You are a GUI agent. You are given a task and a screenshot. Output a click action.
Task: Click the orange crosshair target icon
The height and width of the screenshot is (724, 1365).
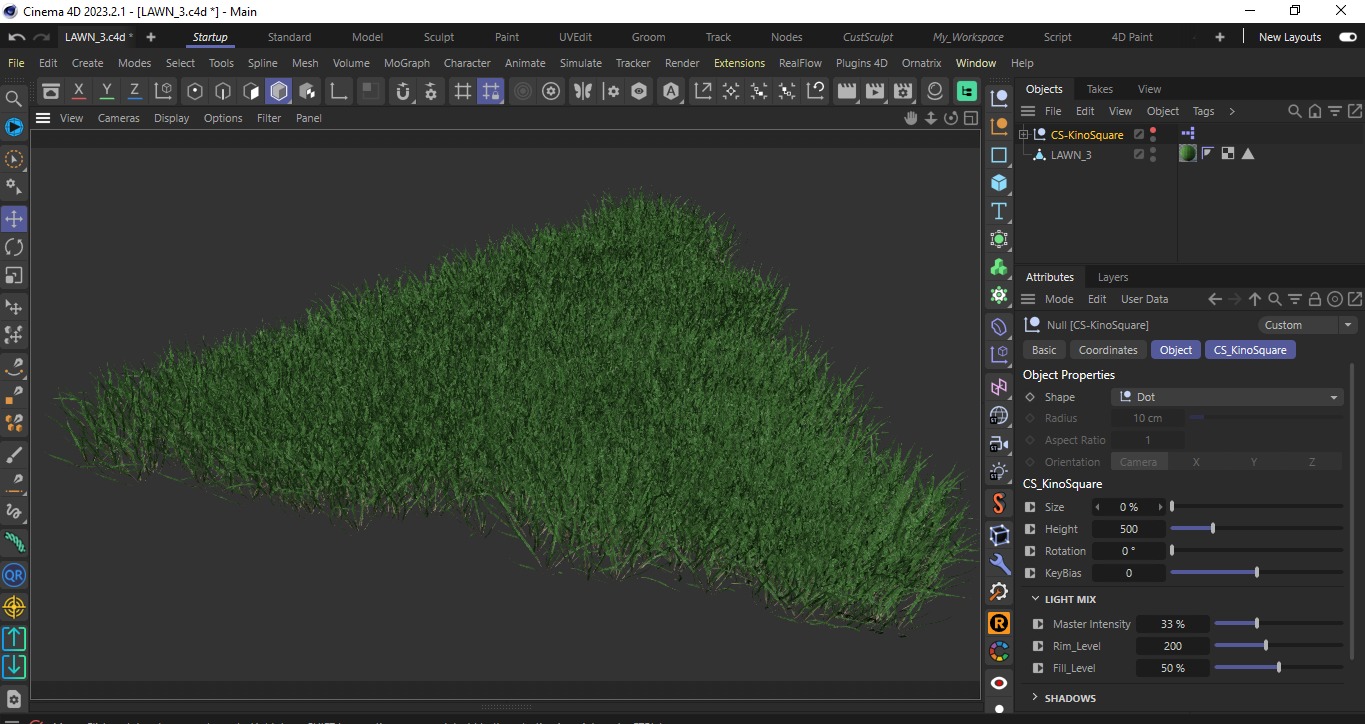[14, 607]
